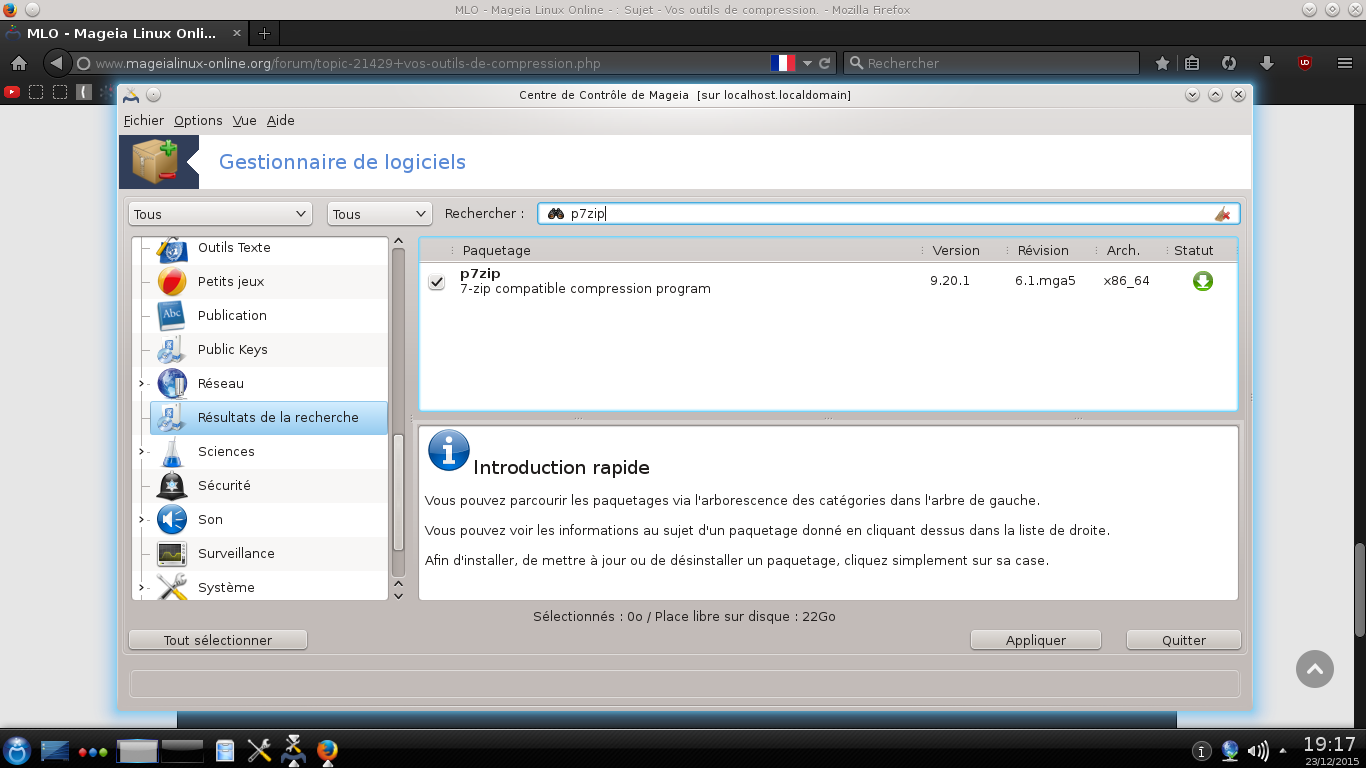Image resolution: width=1366 pixels, height=768 pixels.
Task: Open the French flag language dropdown arrow
Action: 807,63
